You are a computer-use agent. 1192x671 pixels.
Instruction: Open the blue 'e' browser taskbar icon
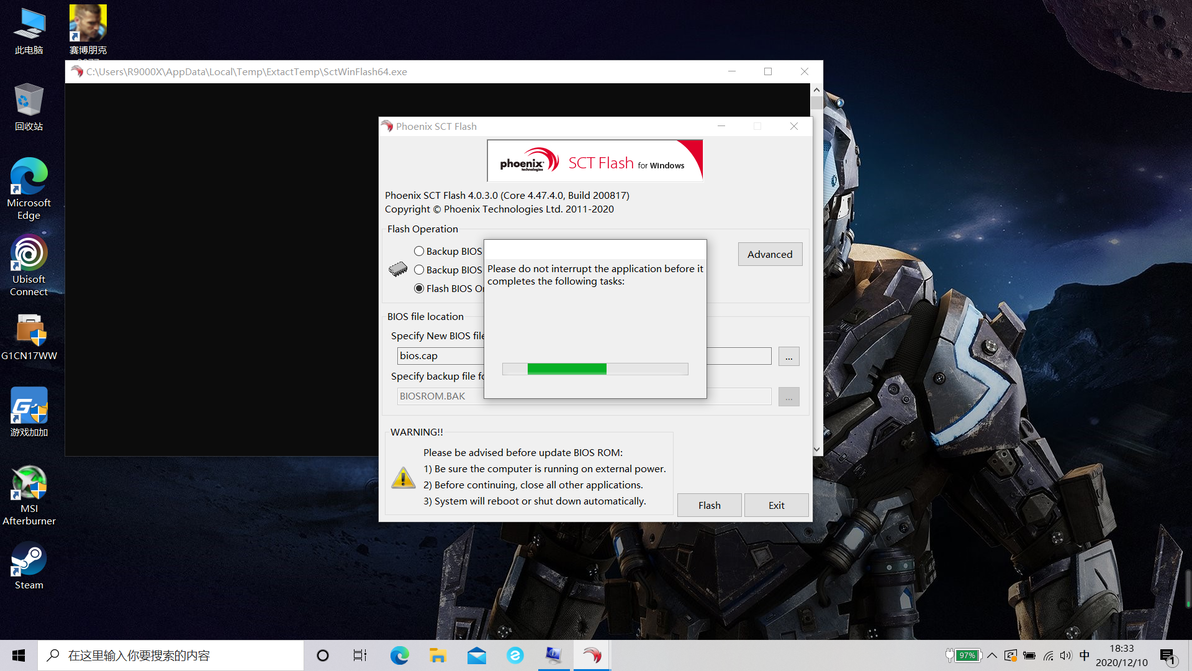[x=515, y=655]
